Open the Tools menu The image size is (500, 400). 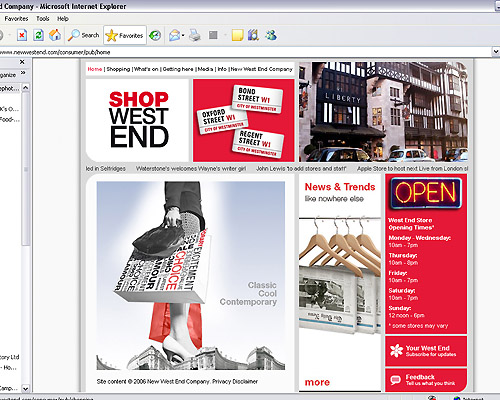(x=43, y=19)
